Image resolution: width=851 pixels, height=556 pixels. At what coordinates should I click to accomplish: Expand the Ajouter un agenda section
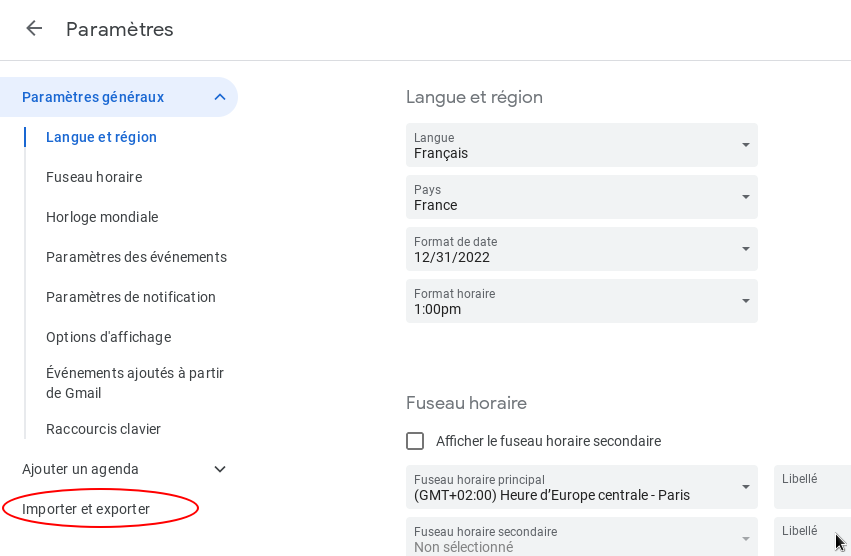point(220,469)
